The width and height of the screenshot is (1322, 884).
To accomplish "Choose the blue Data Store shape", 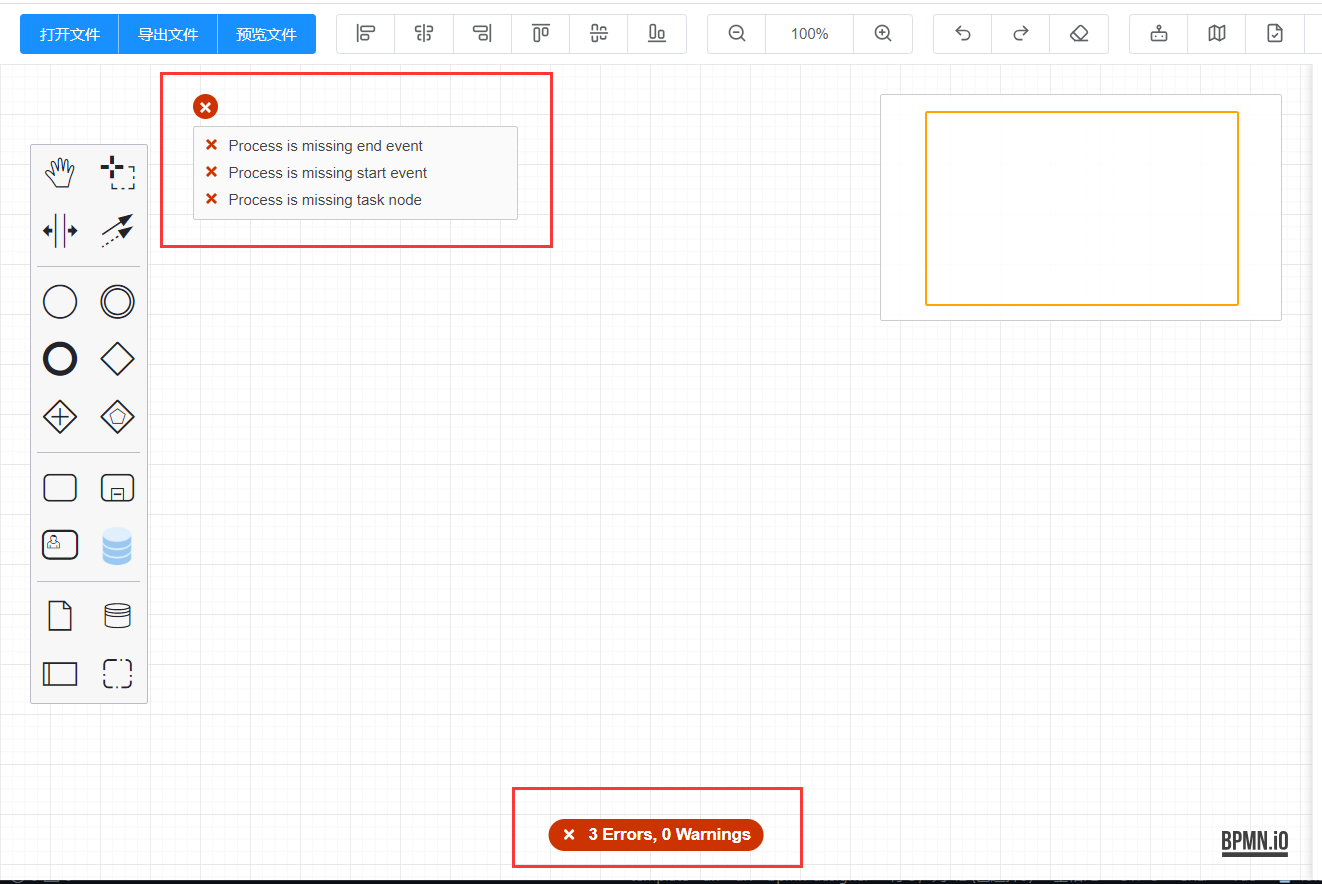I will tap(117, 546).
